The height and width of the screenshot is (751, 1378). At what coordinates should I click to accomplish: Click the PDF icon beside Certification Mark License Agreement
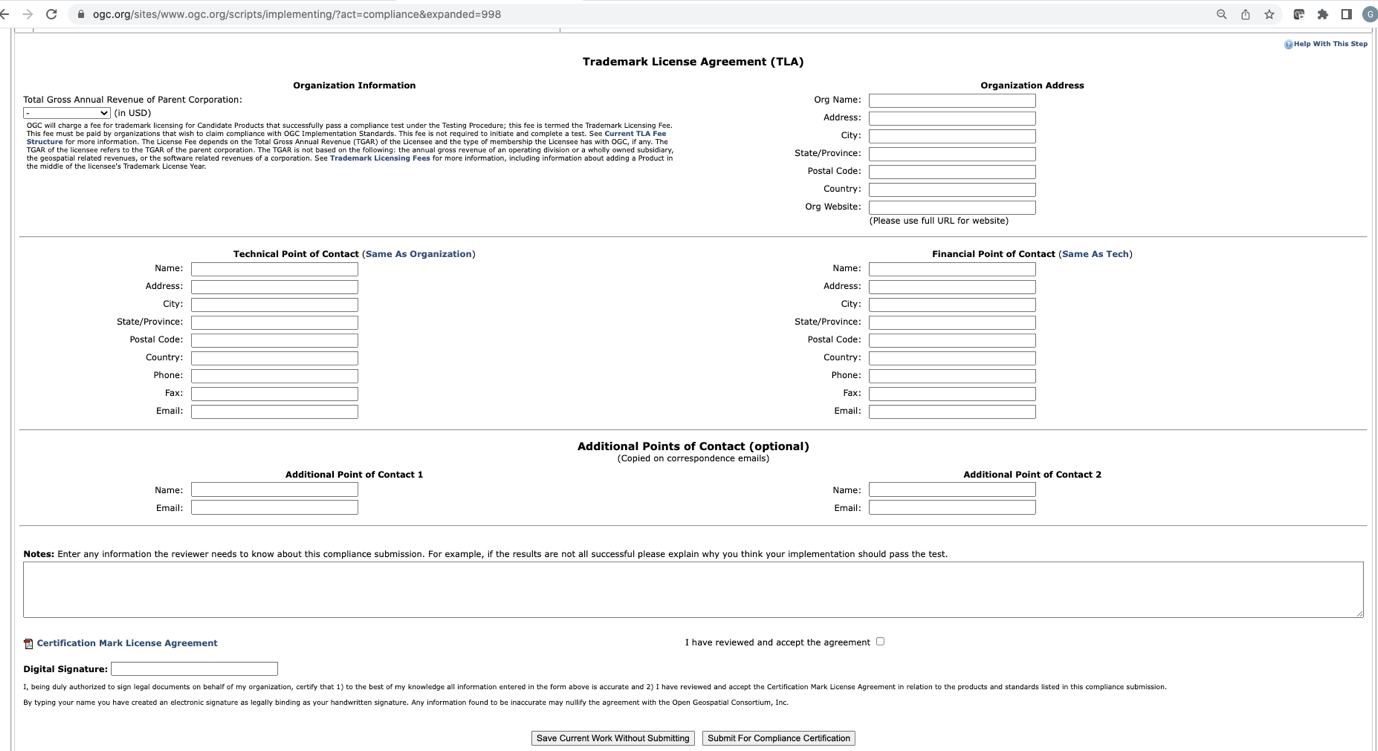pos(28,643)
